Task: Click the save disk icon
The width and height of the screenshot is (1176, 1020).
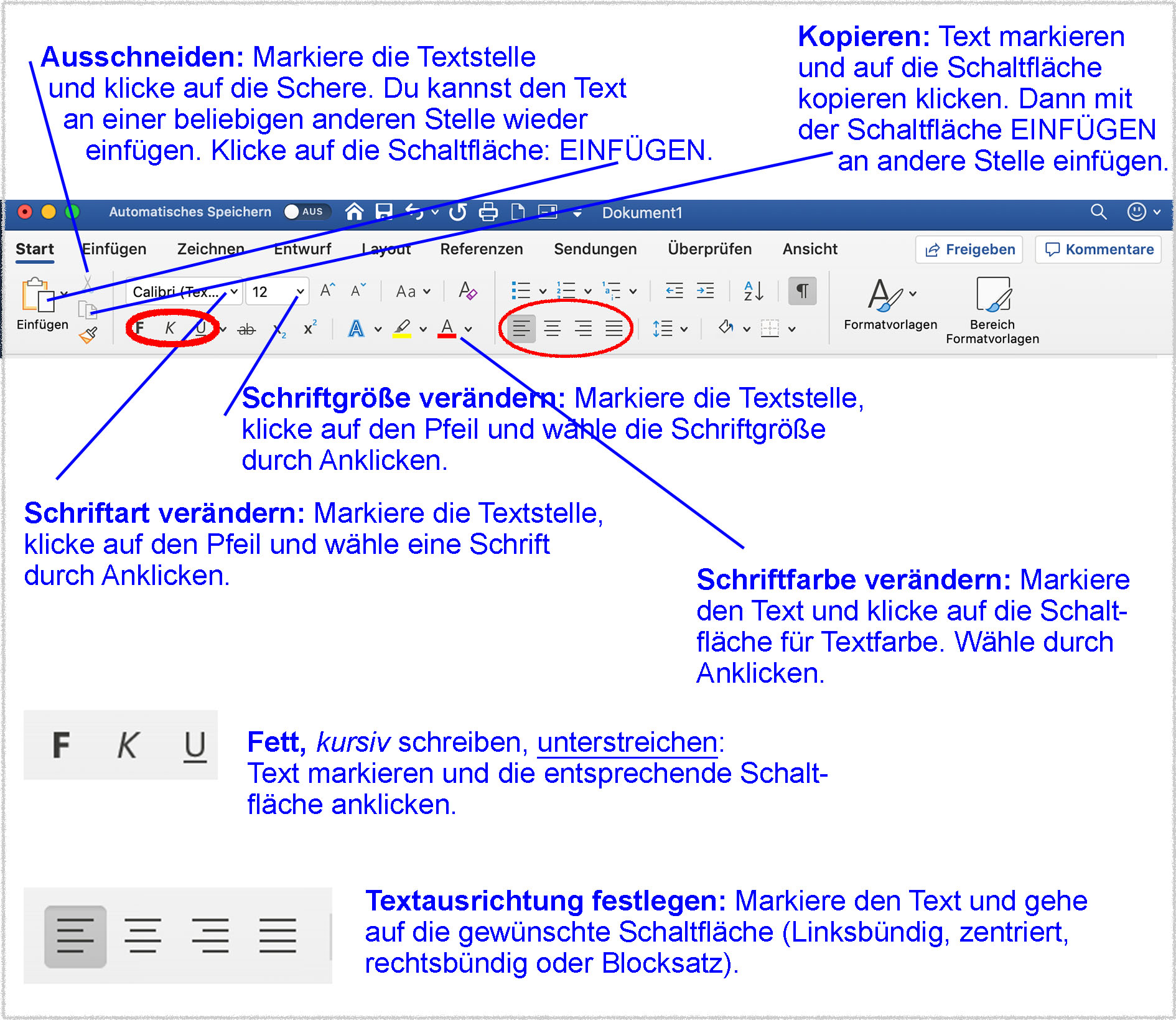Action: point(384,212)
